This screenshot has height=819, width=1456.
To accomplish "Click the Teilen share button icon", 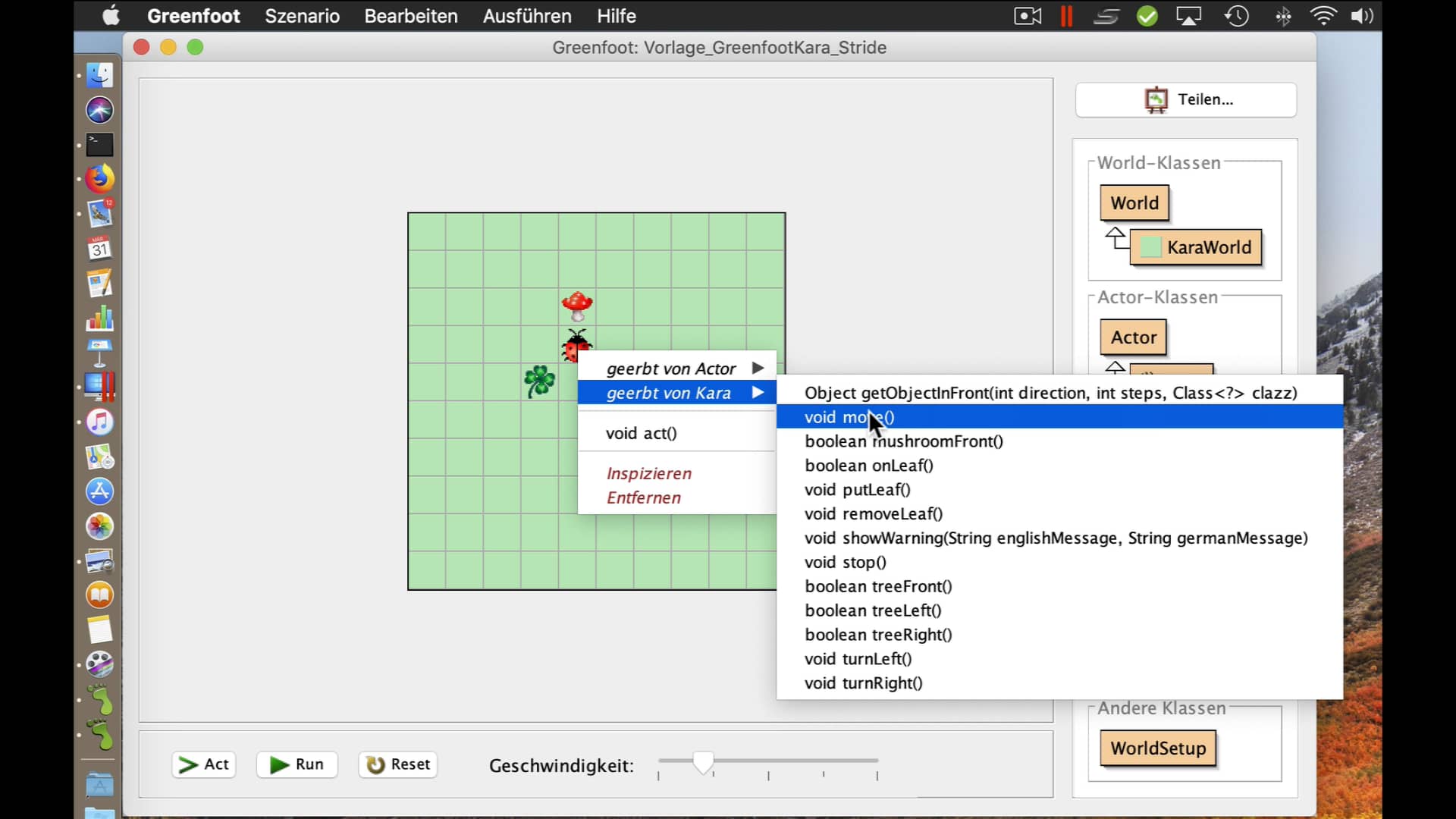I will point(1154,99).
